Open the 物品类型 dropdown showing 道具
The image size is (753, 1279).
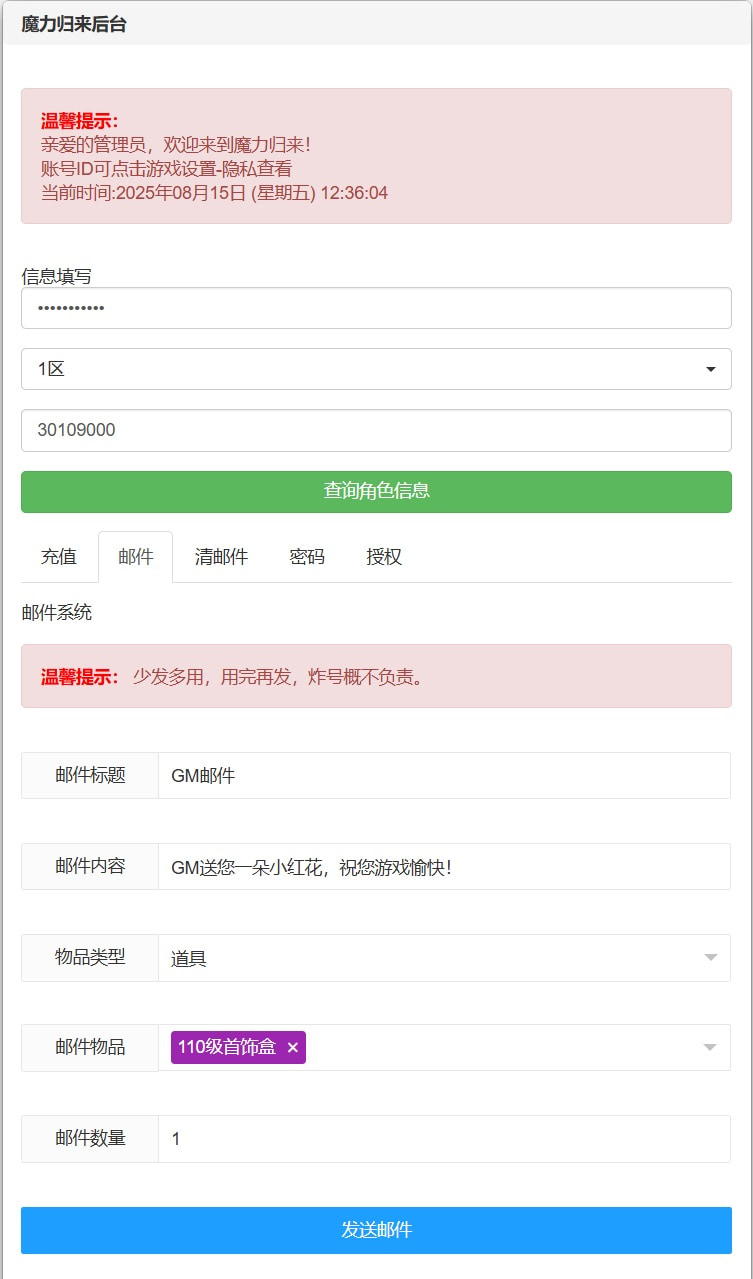(444, 958)
